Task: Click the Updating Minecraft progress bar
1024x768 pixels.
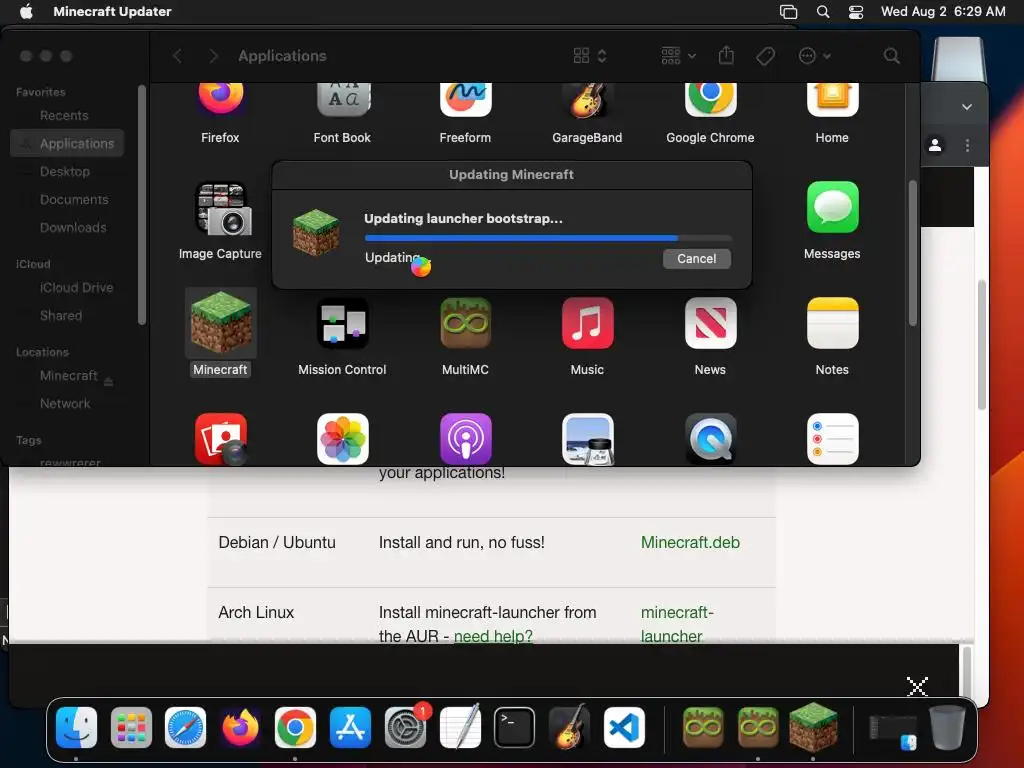Action: coord(548,238)
